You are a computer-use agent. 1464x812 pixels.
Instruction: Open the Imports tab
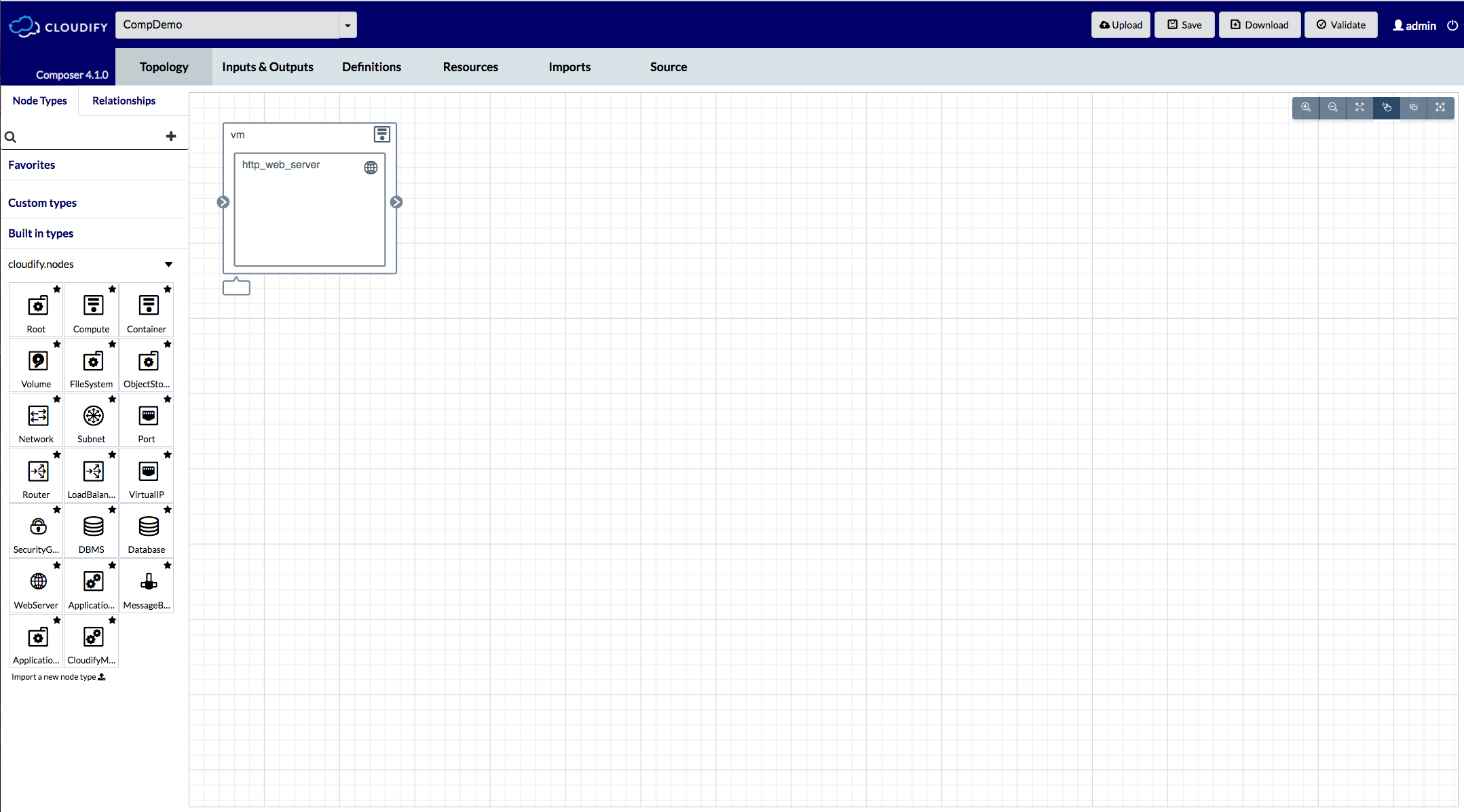pos(569,66)
